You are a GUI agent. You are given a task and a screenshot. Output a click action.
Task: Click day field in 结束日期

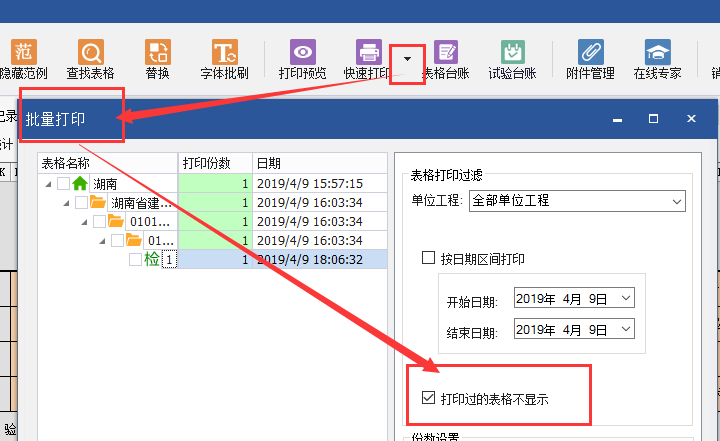pos(597,330)
